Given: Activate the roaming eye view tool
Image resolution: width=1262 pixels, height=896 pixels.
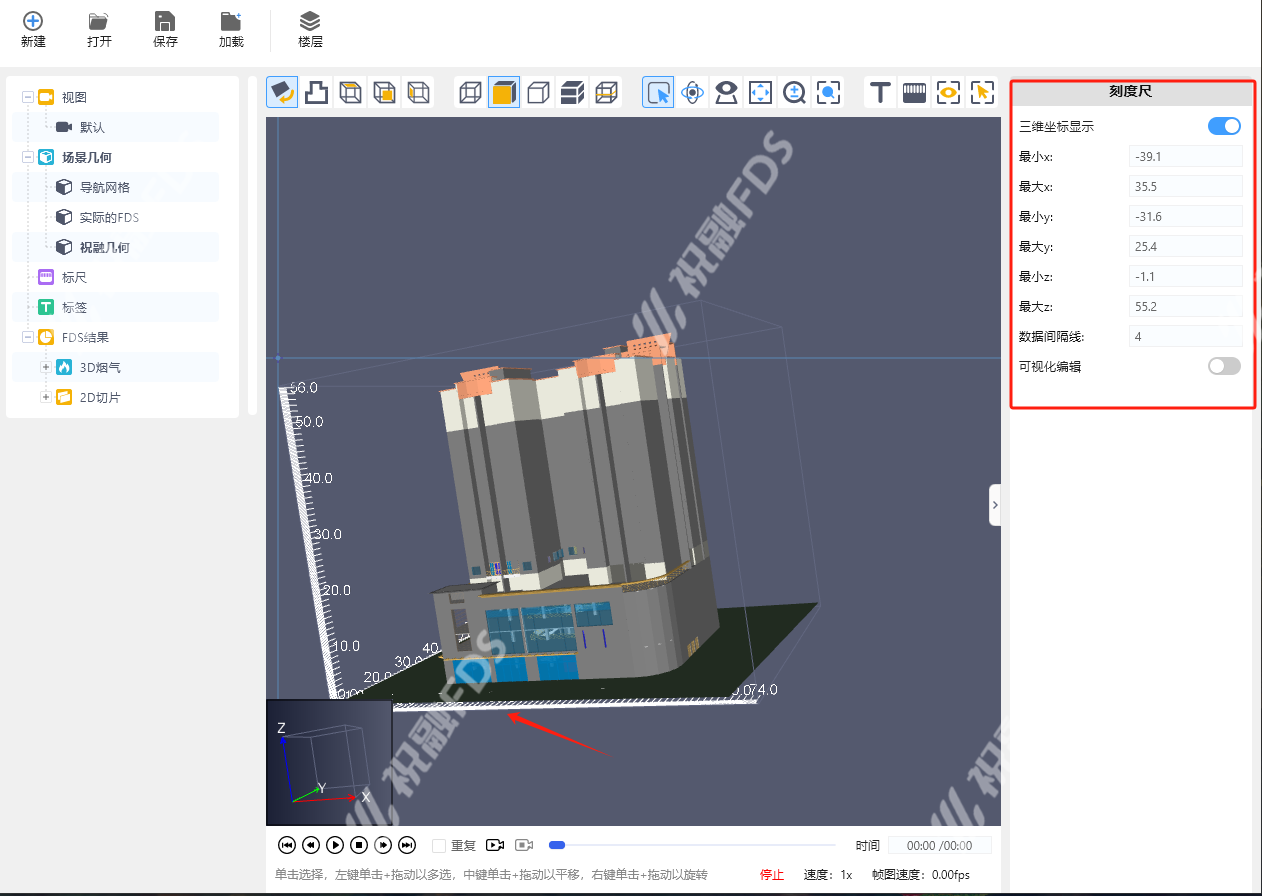Looking at the screenshot, I should click(x=726, y=93).
